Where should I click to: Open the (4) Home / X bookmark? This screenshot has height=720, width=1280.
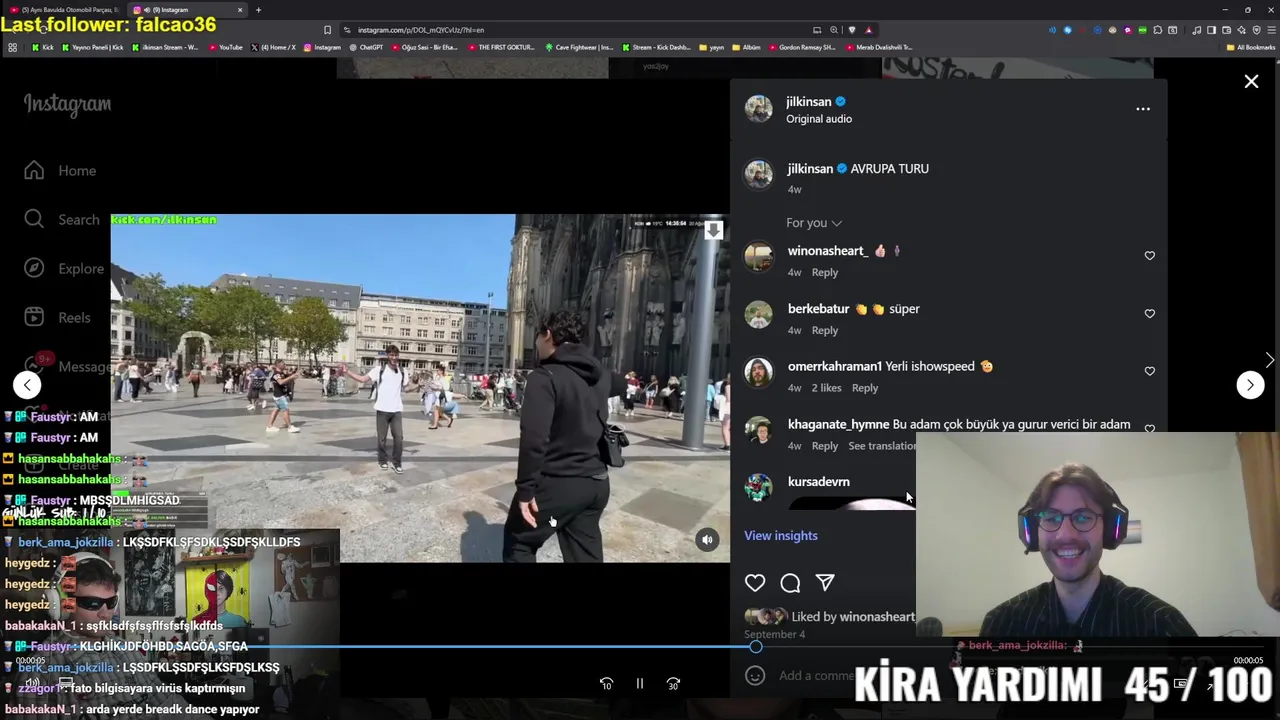[x=273, y=47]
